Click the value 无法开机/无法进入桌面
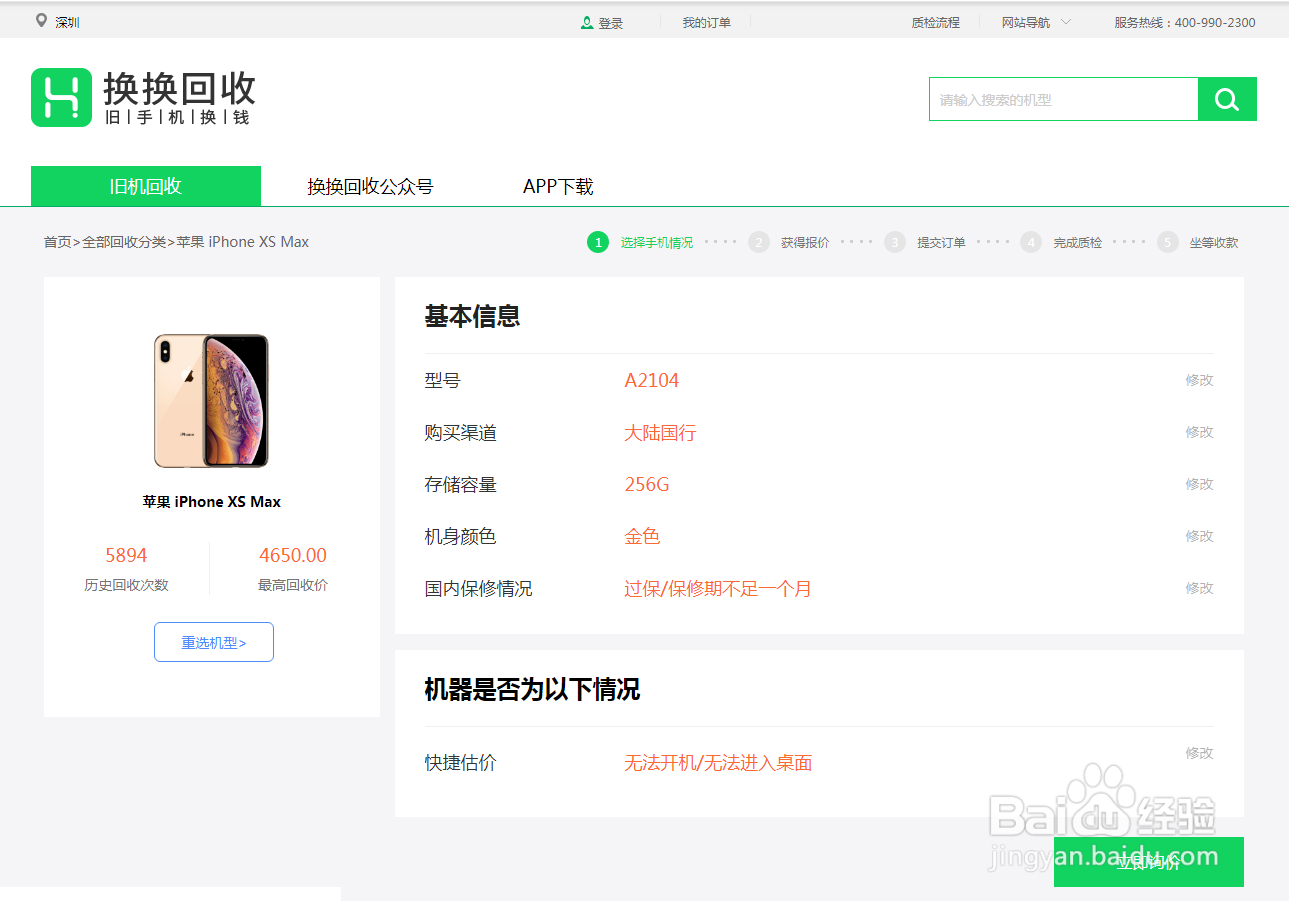 pos(718,763)
